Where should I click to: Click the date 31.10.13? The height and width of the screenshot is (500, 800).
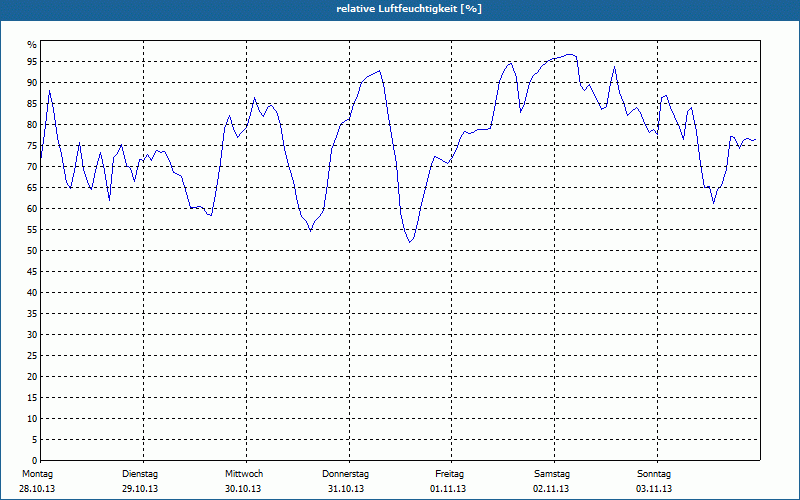pyautogui.click(x=346, y=489)
